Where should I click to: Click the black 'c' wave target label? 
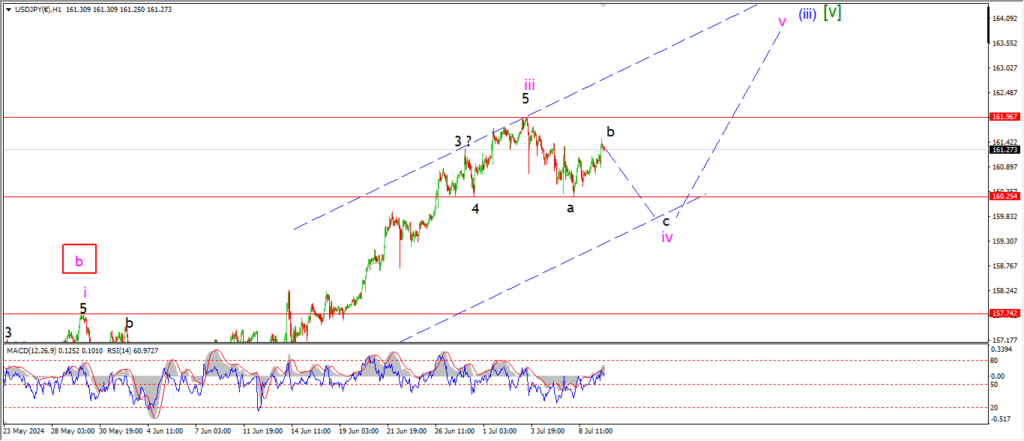pyautogui.click(x=666, y=220)
